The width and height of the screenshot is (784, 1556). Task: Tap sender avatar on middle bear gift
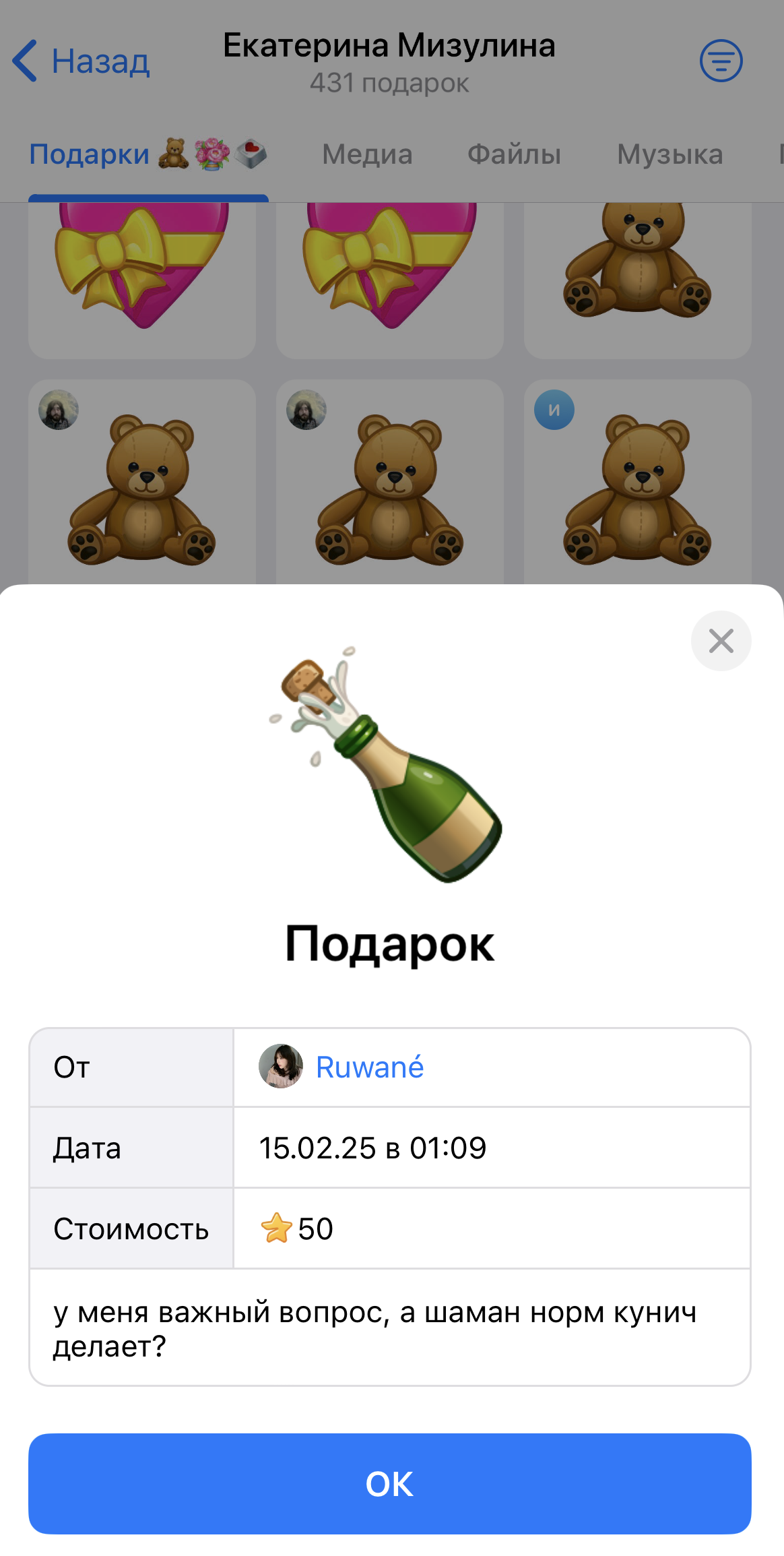(x=306, y=410)
